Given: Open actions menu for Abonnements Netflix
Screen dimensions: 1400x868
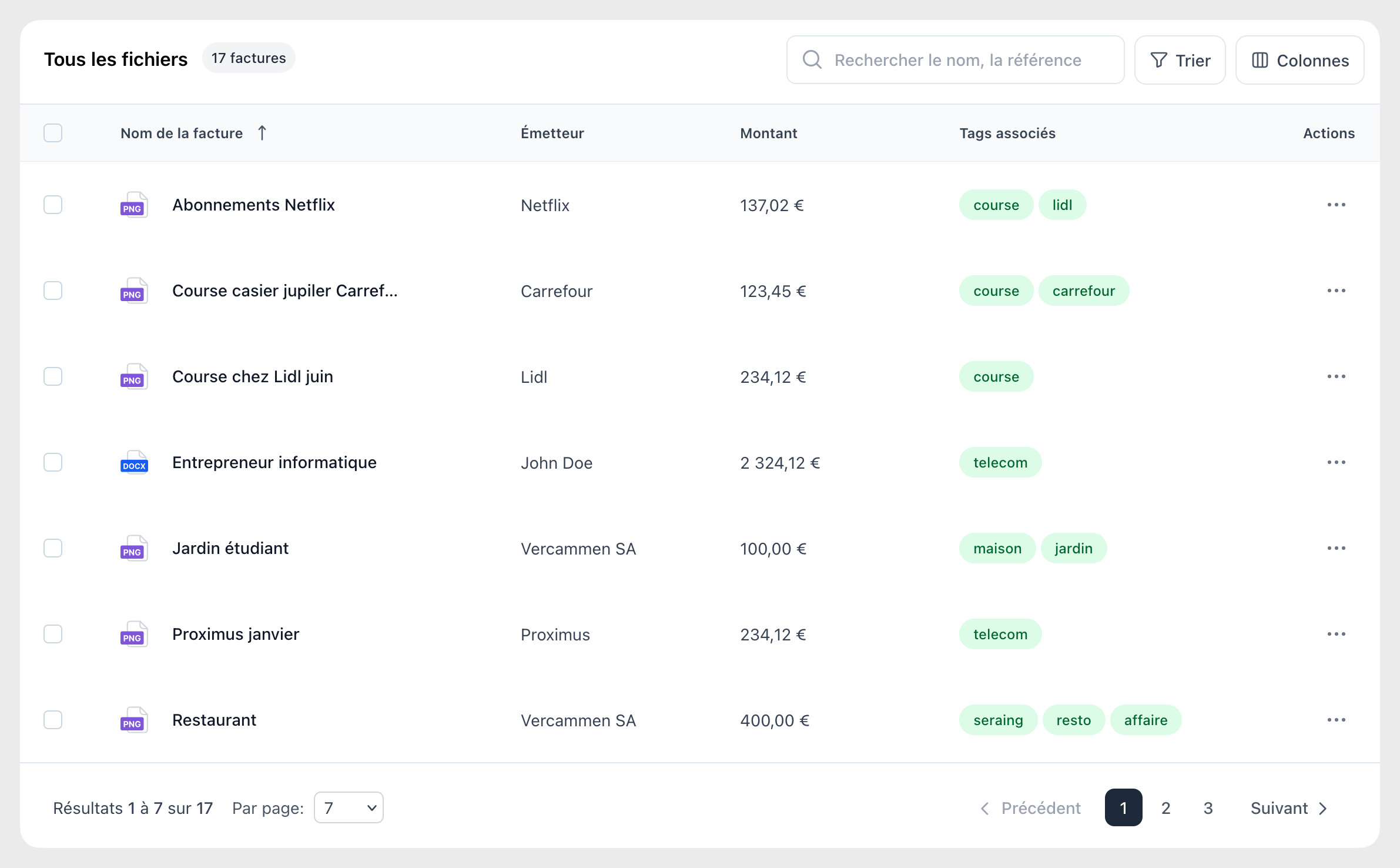Looking at the screenshot, I should 1336,205.
